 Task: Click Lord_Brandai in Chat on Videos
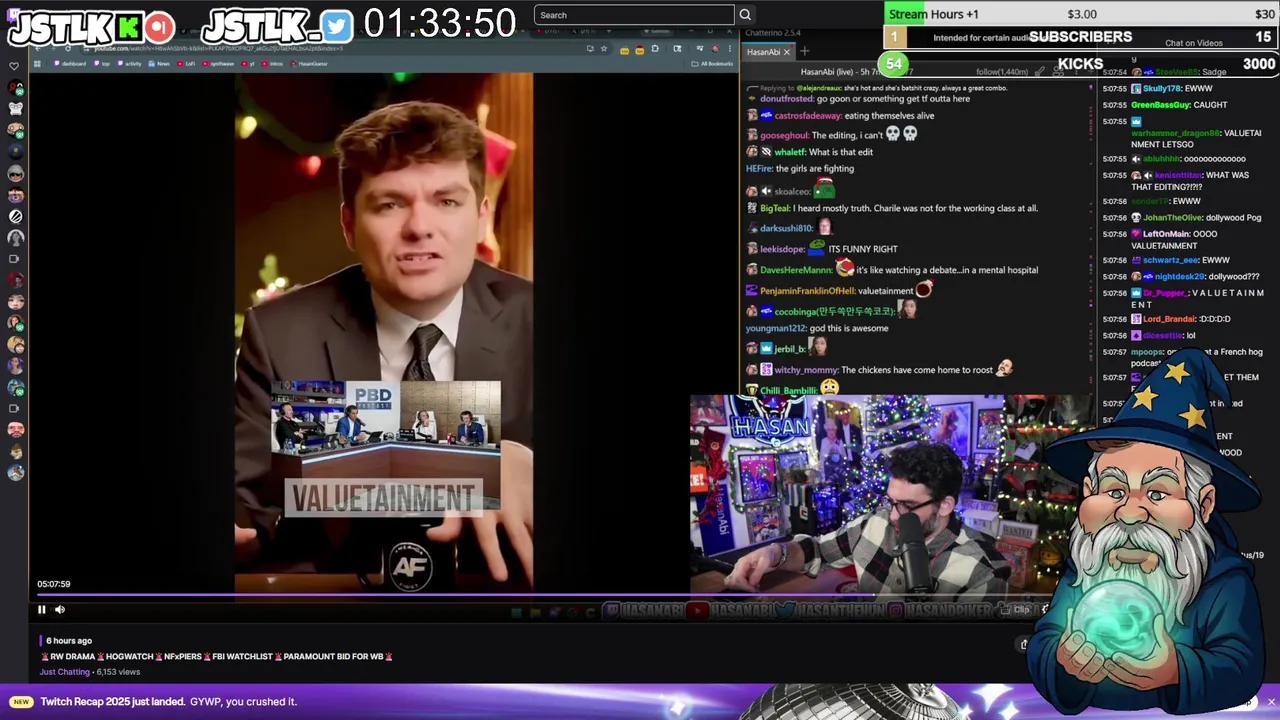[x=1169, y=319]
